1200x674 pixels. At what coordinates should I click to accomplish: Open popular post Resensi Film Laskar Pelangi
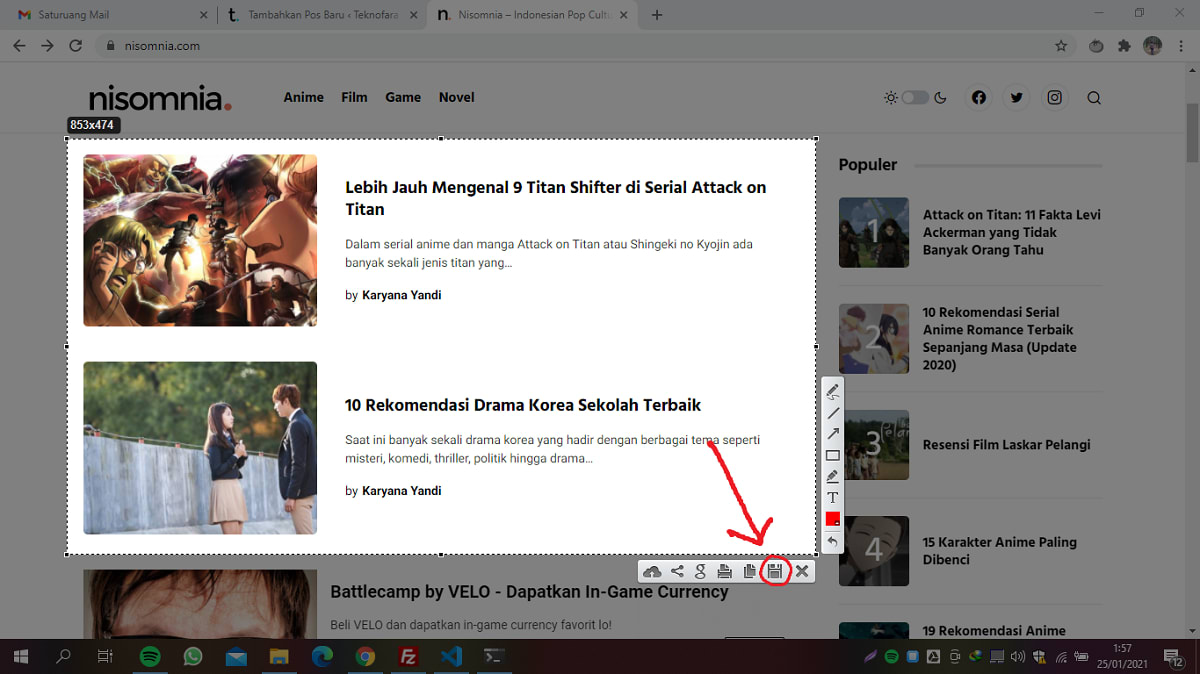(x=1006, y=445)
